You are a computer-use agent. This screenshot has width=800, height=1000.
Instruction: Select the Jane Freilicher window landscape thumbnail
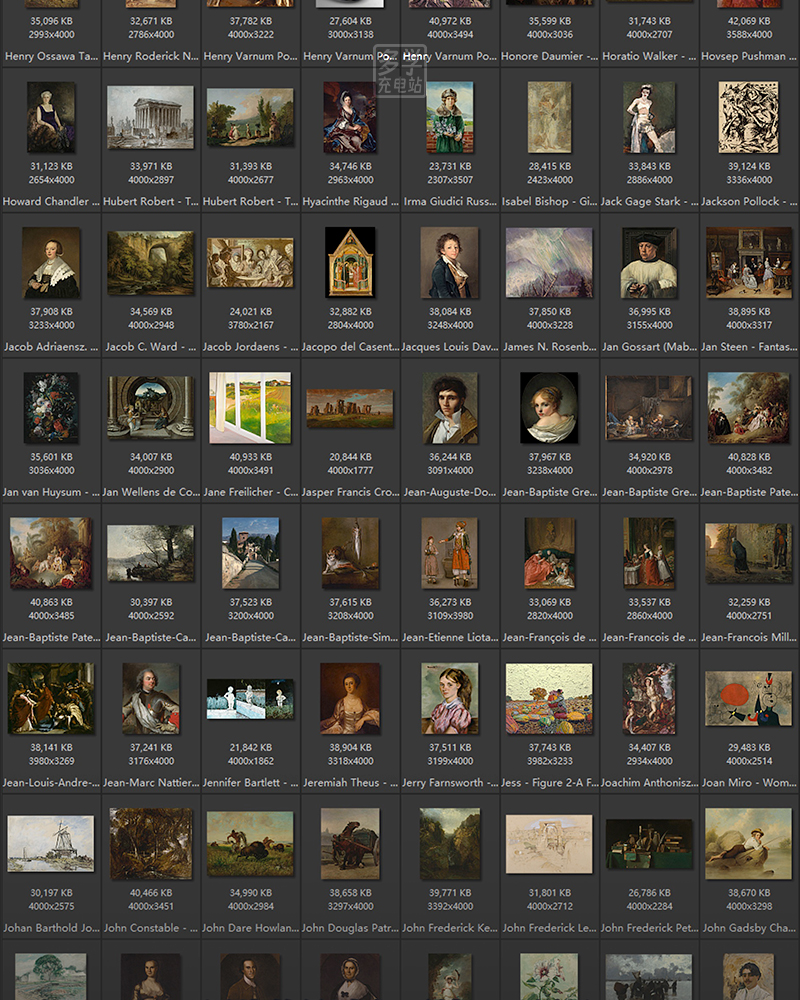point(250,408)
